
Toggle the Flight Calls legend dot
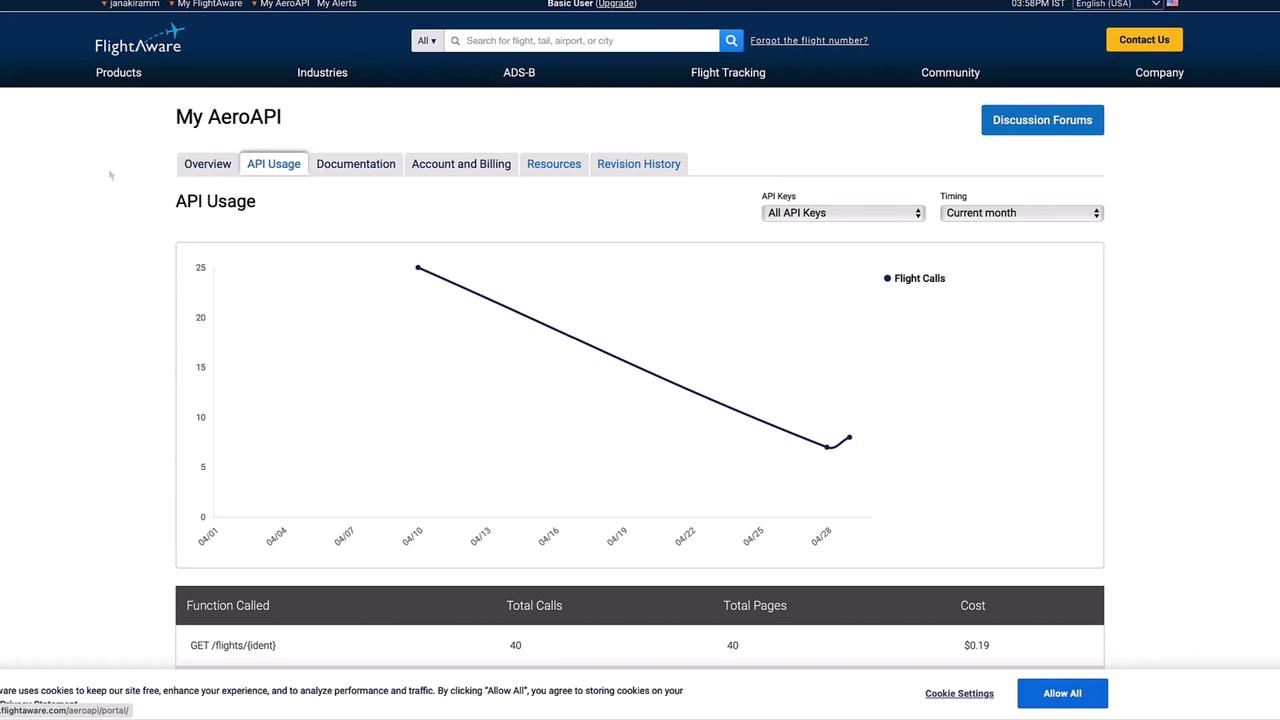(x=887, y=278)
